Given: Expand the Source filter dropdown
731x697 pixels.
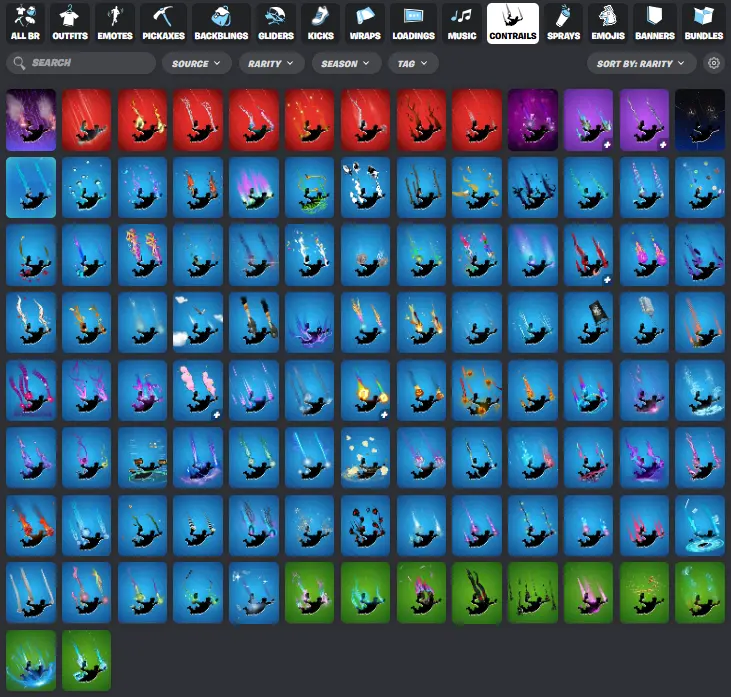Looking at the screenshot, I should point(195,63).
